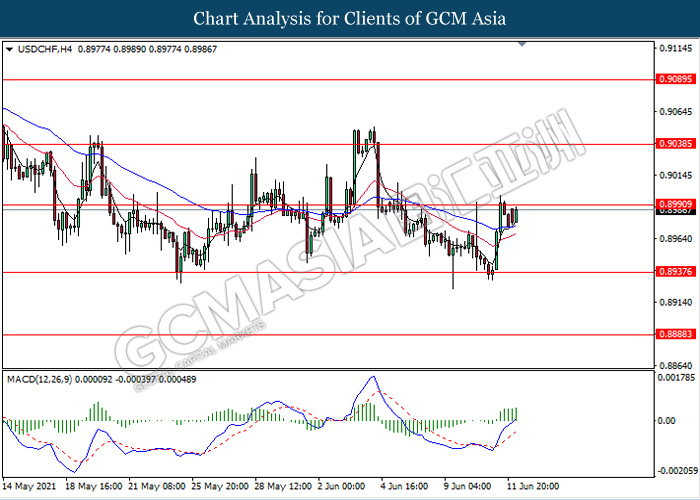This screenshot has height=500, width=700.
Task: Click the MACD 0.001785 scale value
Action: pyautogui.click(x=674, y=378)
